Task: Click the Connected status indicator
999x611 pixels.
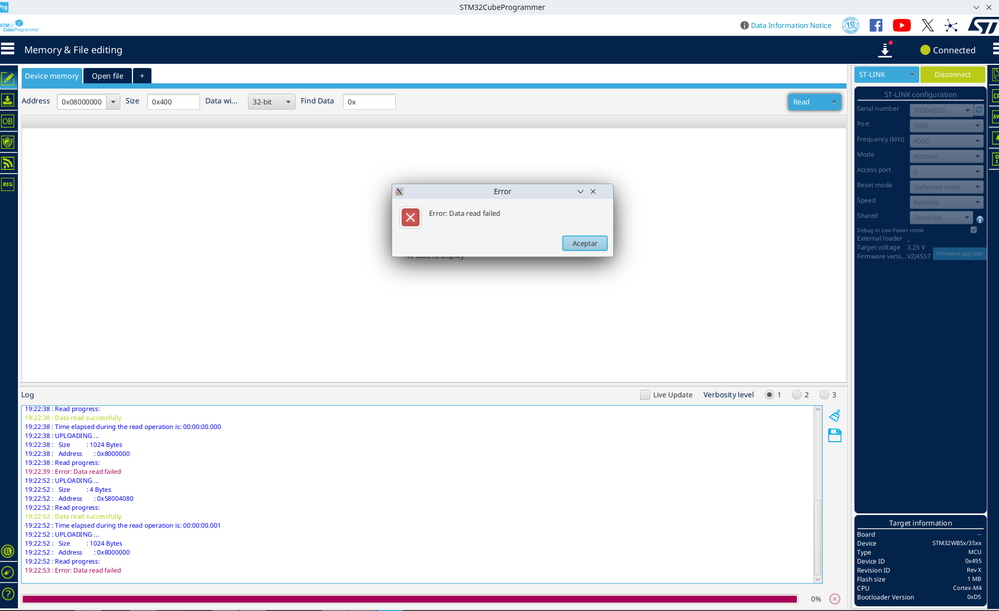Action: pos(947,50)
